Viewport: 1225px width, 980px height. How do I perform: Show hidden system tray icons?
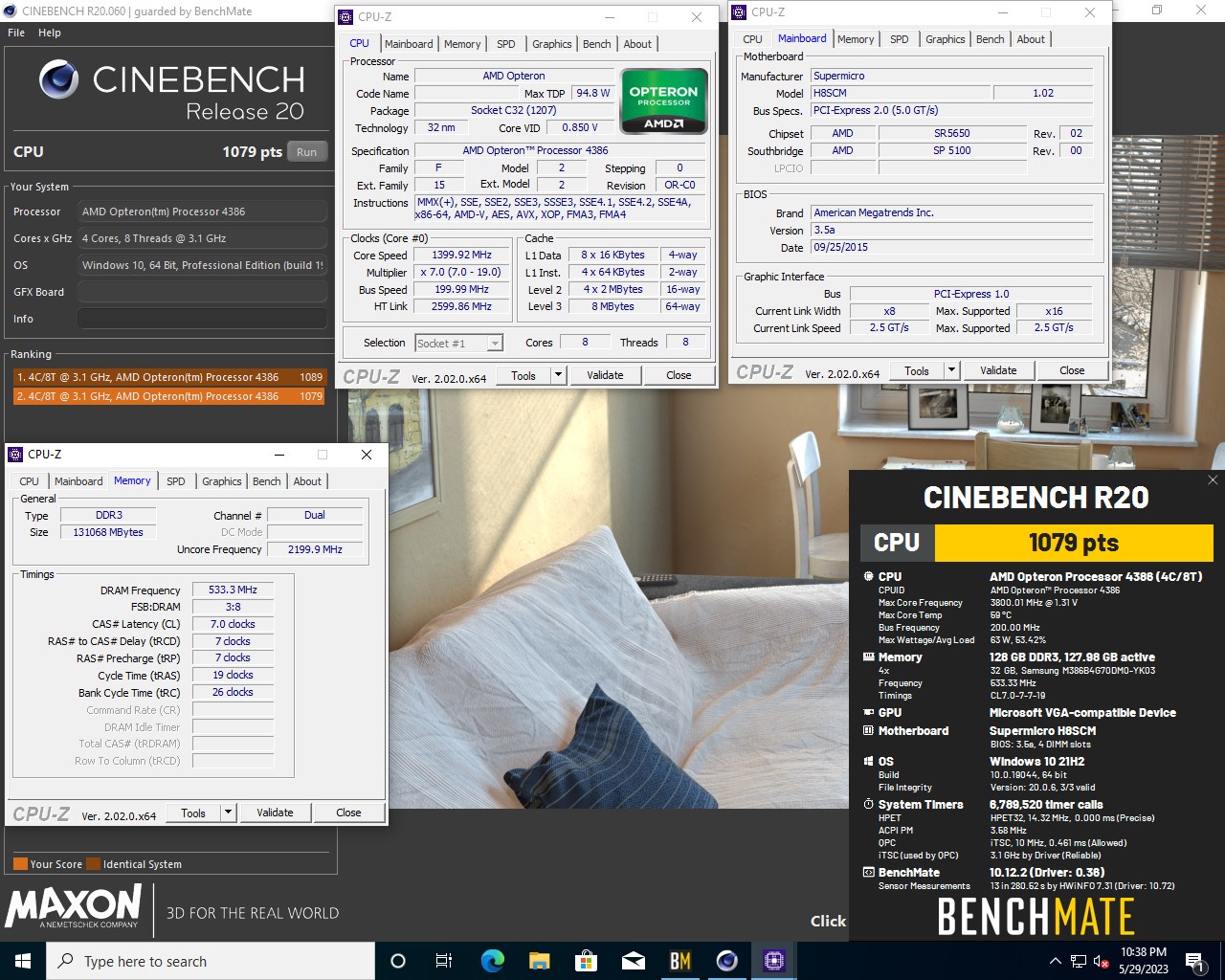[1055, 961]
